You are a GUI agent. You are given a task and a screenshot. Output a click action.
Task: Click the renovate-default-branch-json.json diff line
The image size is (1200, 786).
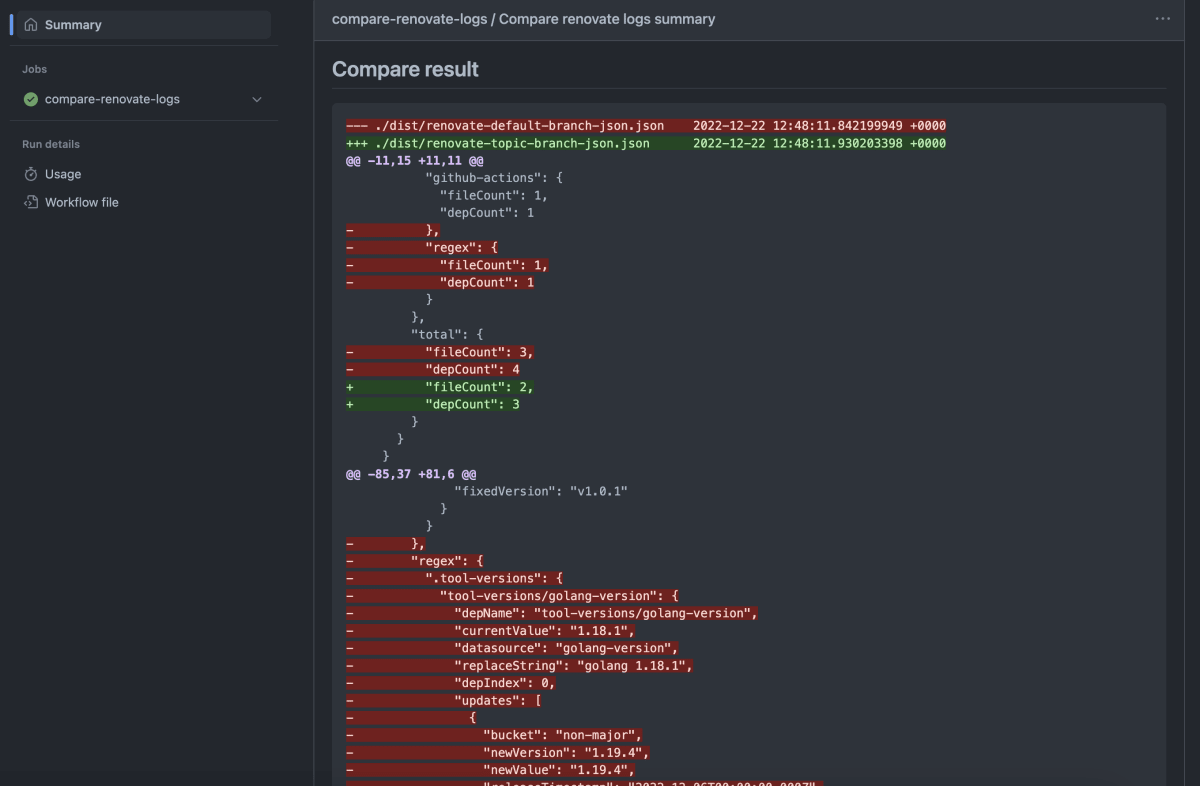(x=646, y=126)
